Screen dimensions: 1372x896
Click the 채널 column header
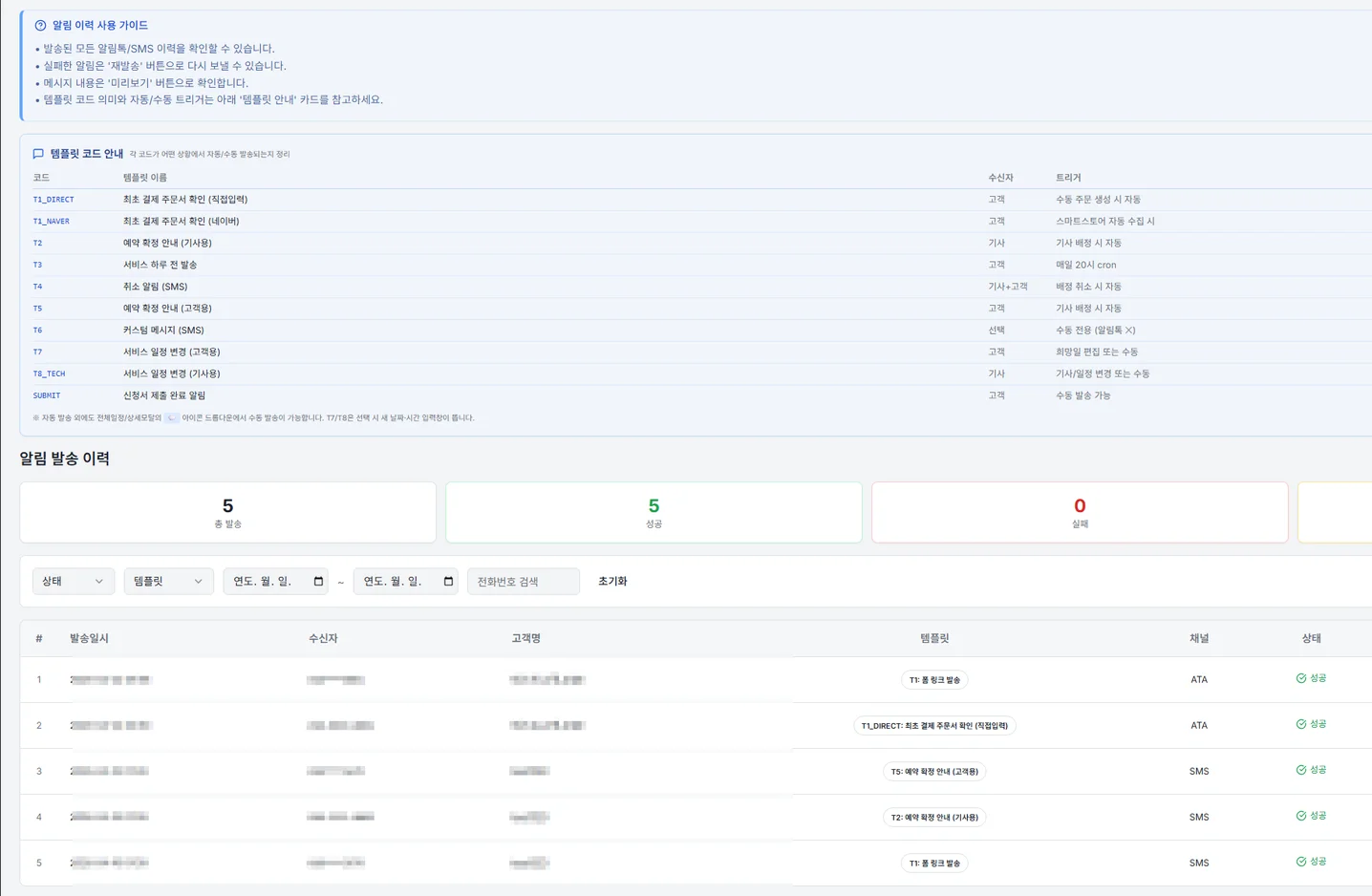(1199, 638)
